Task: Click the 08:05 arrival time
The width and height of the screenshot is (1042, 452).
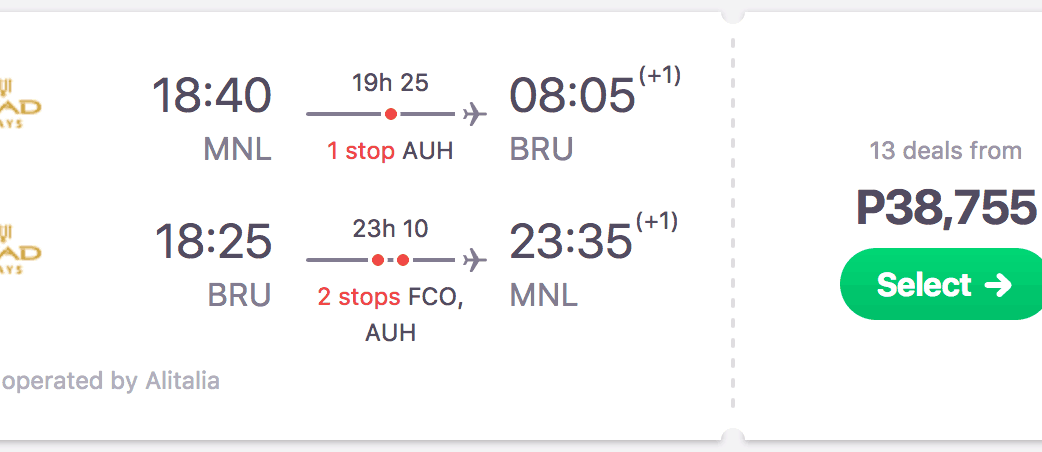Action: coord(572,96)
